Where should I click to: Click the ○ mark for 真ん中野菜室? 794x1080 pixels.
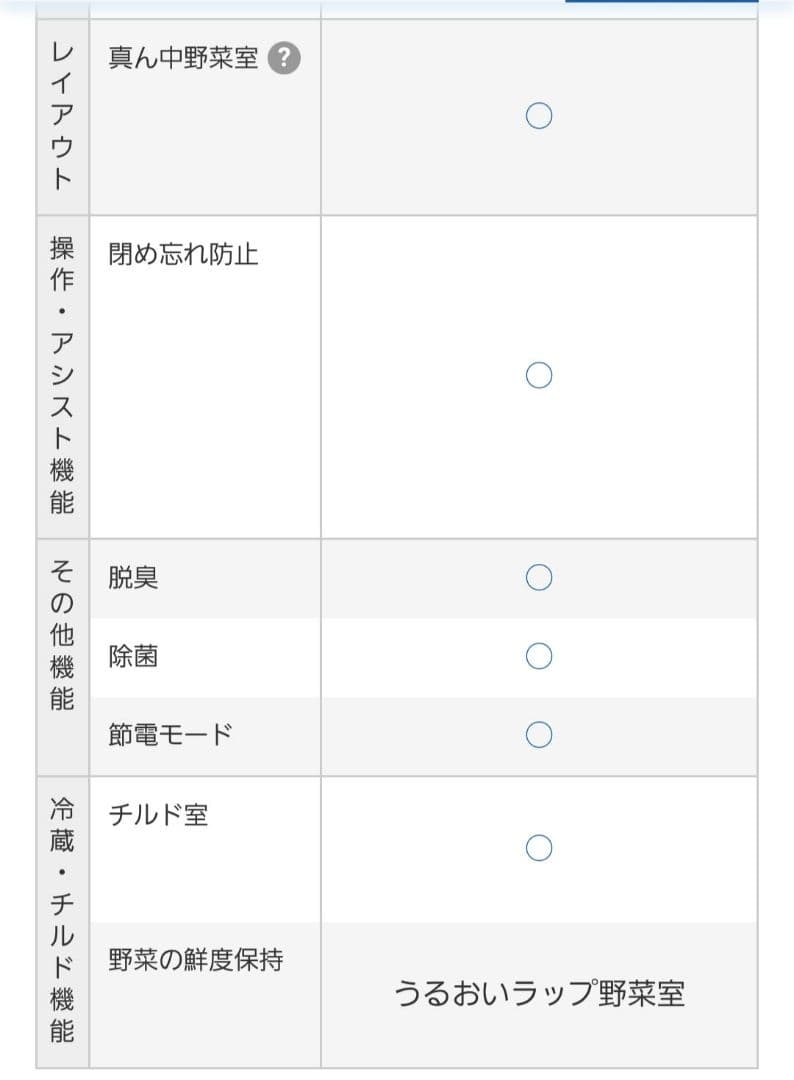point(538,115)
